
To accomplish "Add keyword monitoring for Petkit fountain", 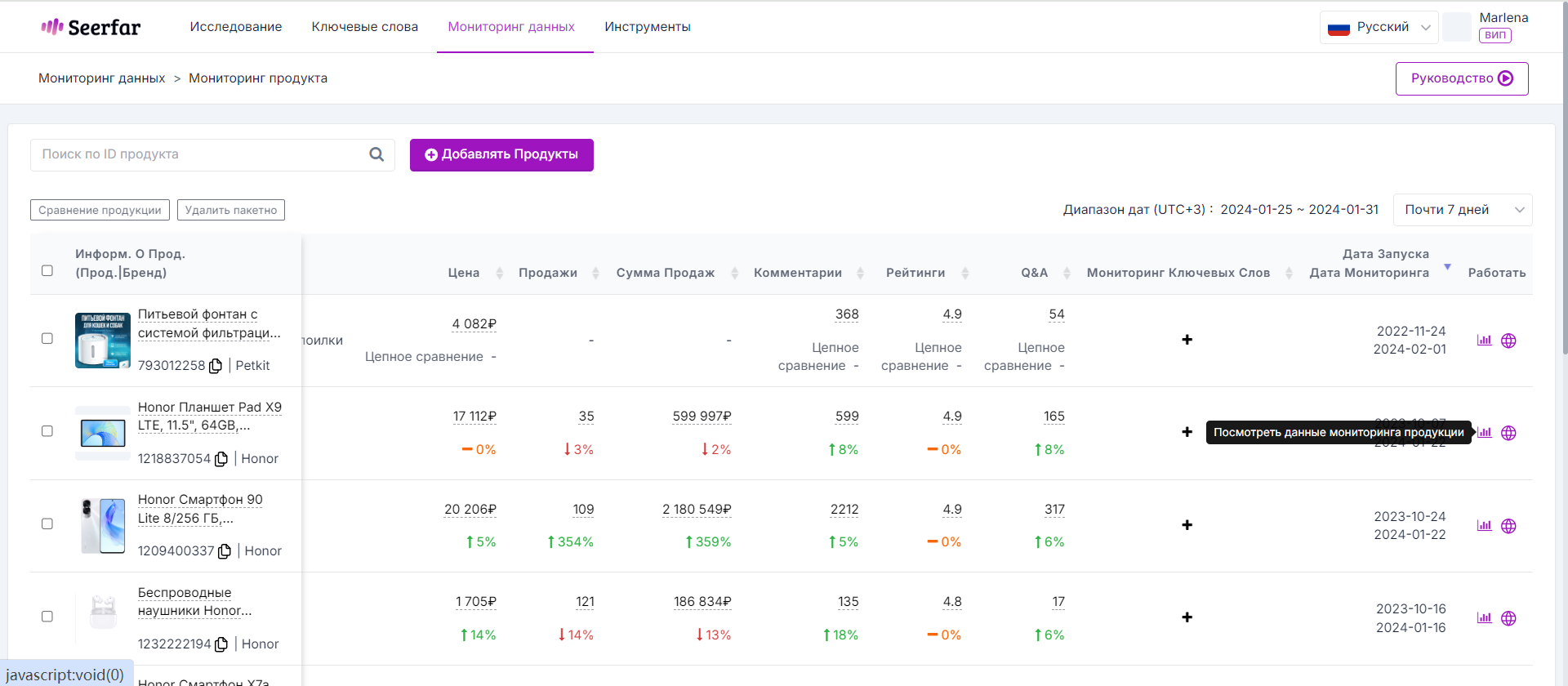I will [1187, 340].
